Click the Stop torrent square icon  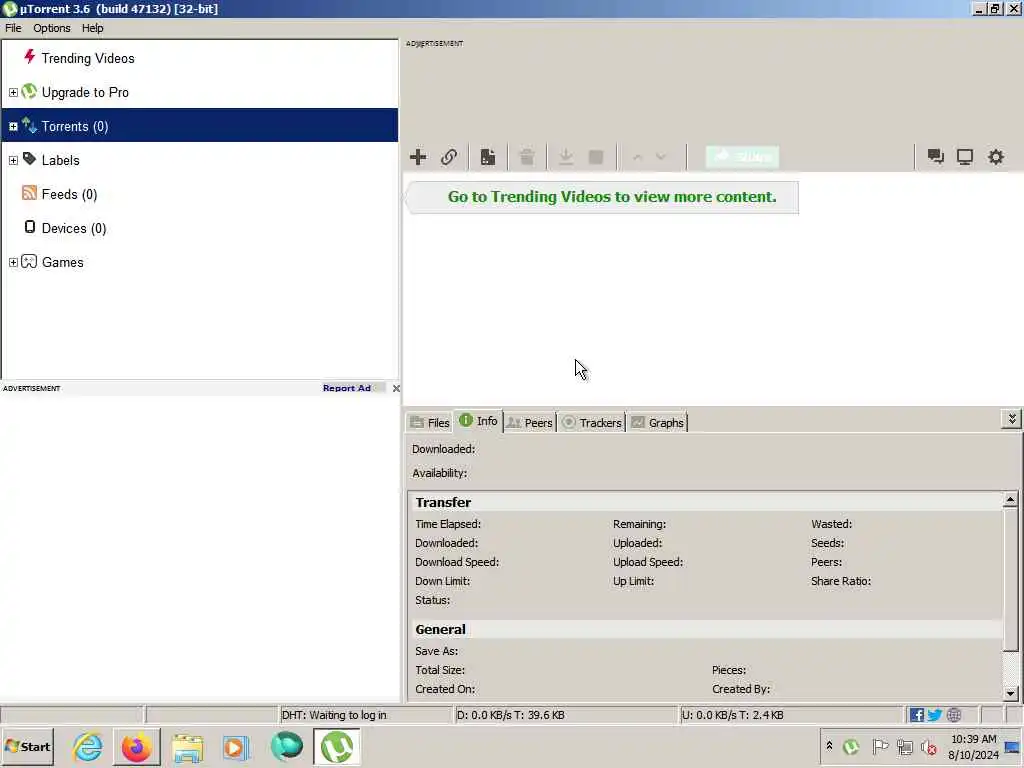click(596, 157)
